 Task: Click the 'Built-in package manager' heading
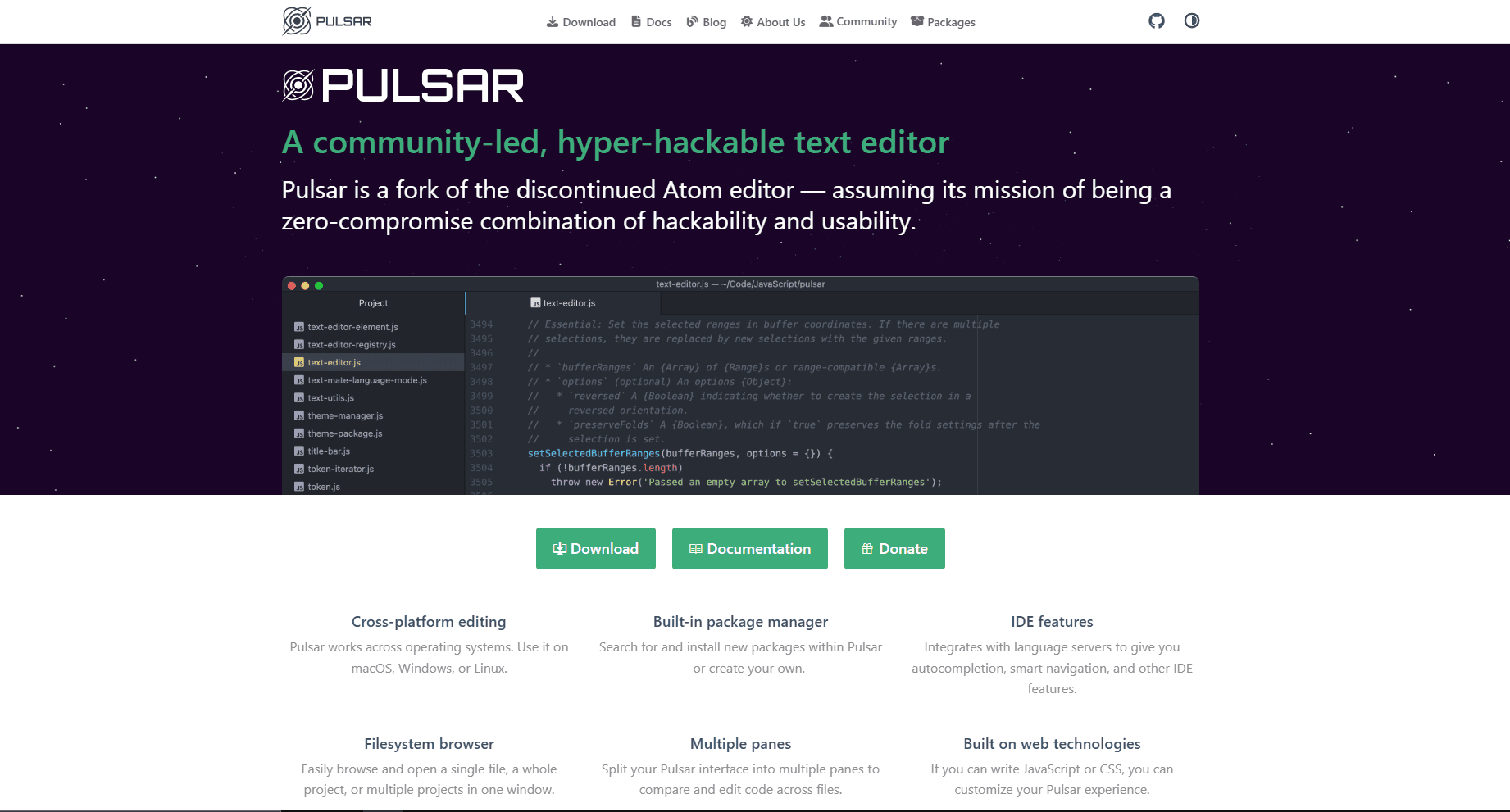[740, 622]
